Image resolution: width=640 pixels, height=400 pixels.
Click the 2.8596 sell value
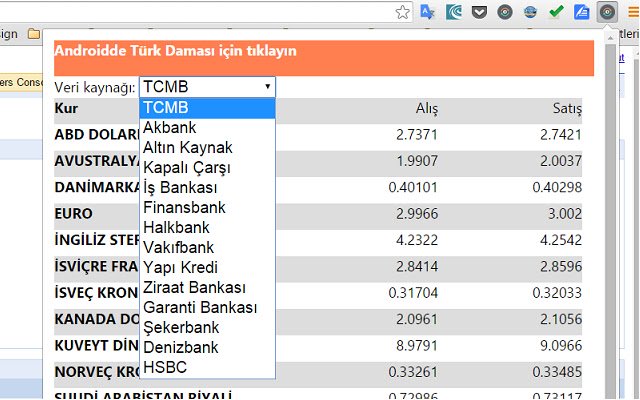(x=561, y=267)
